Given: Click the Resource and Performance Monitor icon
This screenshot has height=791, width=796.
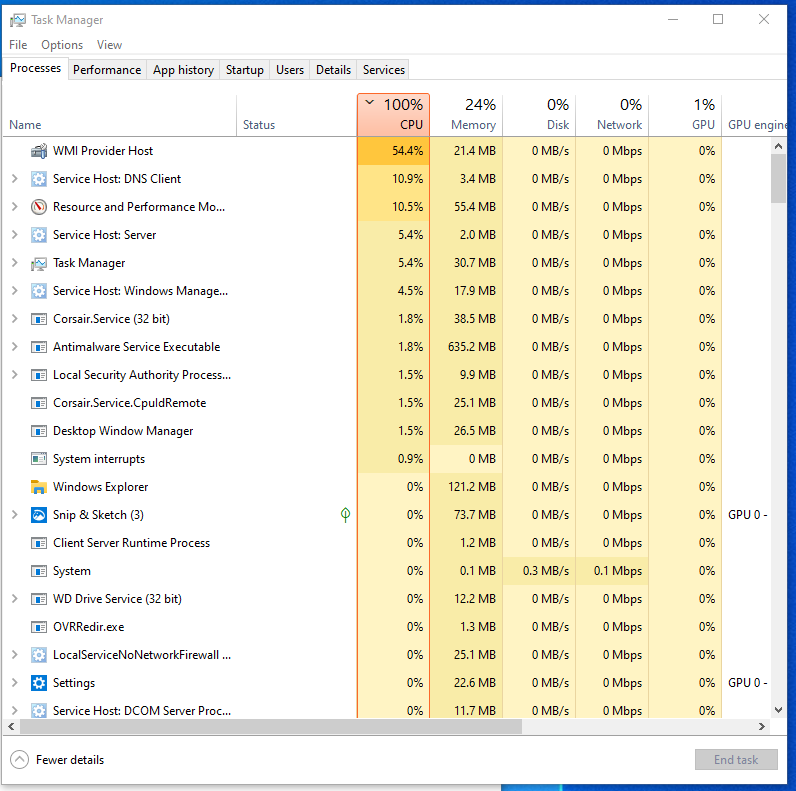Looking at the screenshot, I should coord(39,207).
